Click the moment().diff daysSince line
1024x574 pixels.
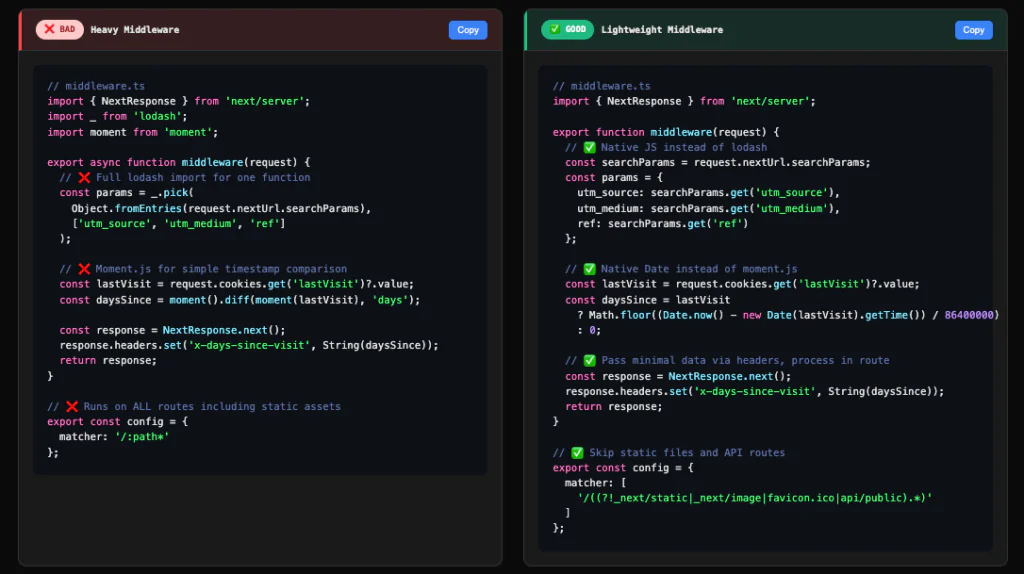pos(240,300)
